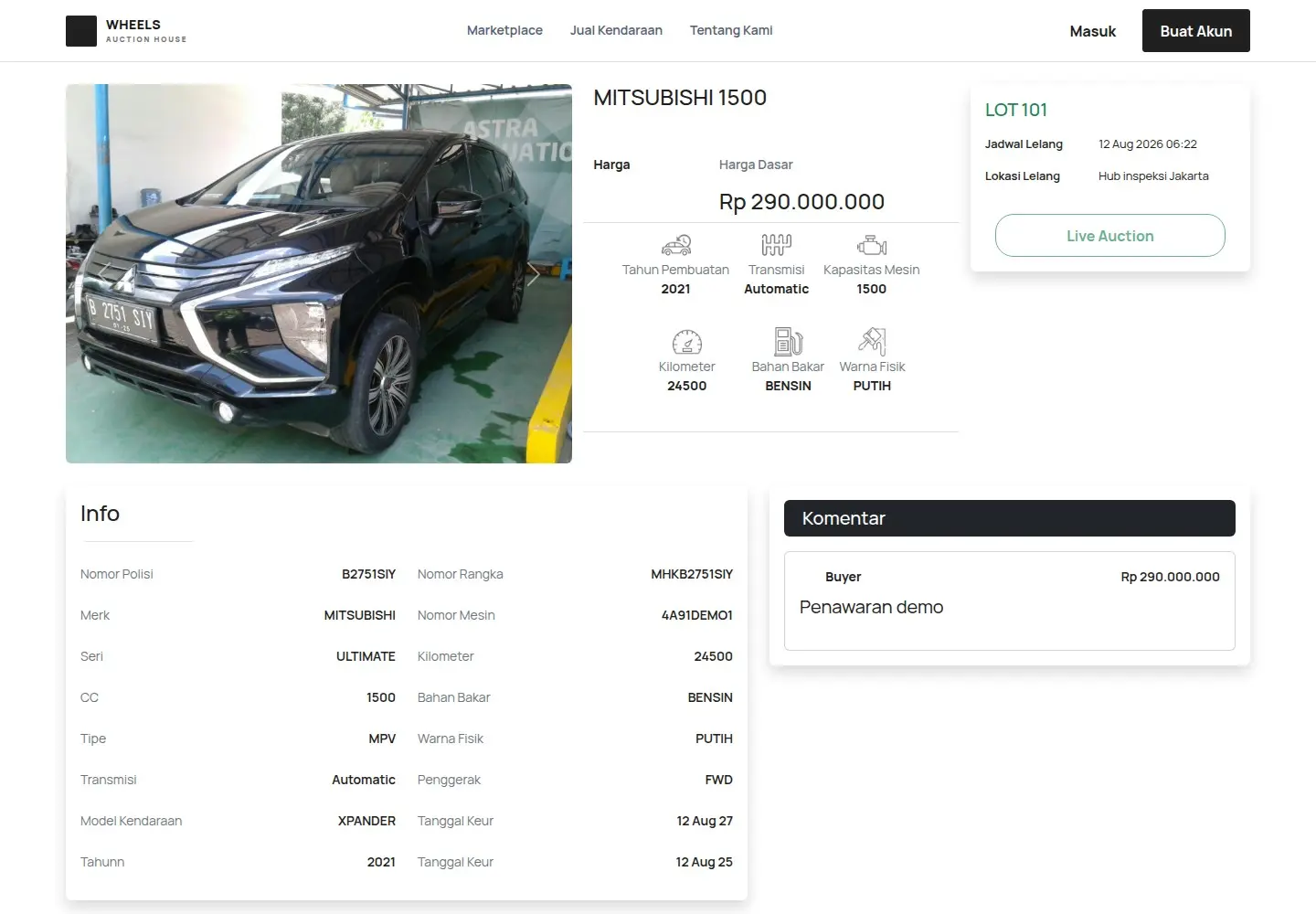Click the Masuk login link
The image size is (1316, 914).
pyautogui.click(x=1093, y=31)
